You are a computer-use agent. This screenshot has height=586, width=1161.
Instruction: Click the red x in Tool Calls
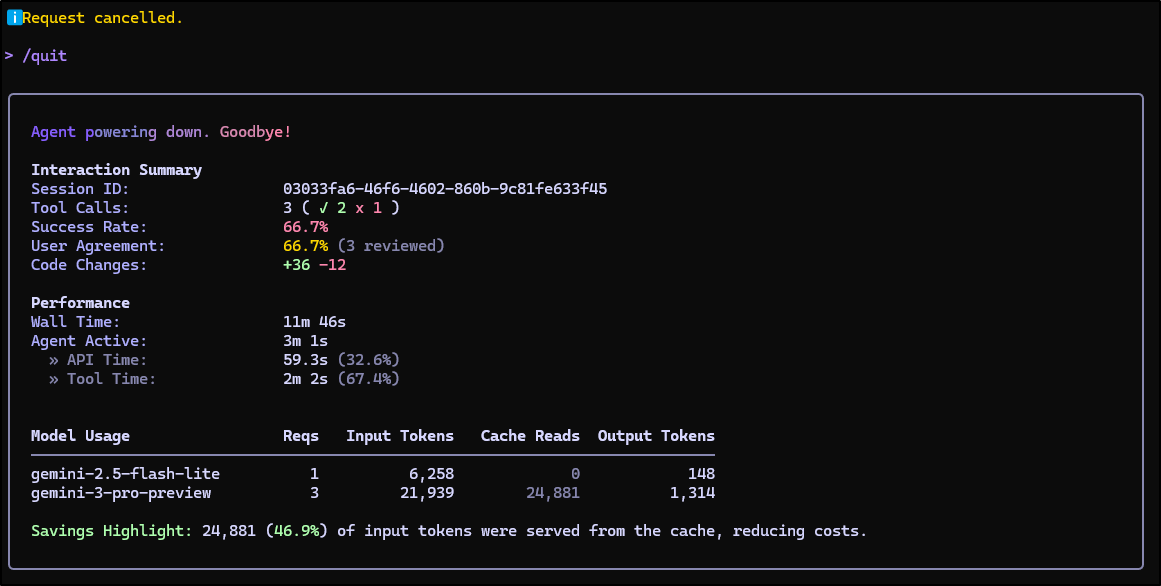[x=360, y=208]
